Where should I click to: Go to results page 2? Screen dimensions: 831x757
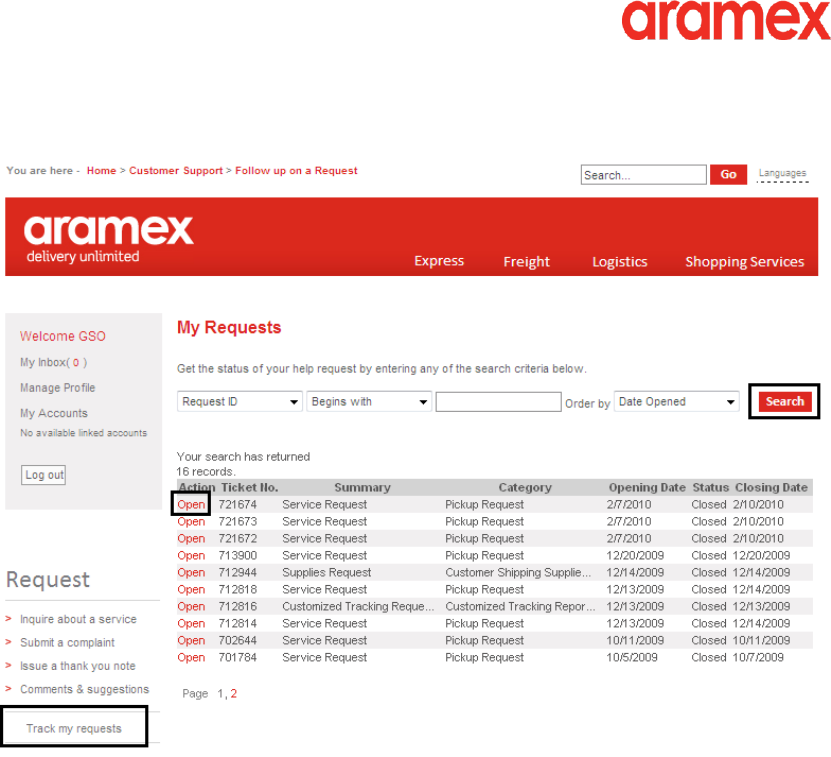pyautogui.click(x=234, y=693)
